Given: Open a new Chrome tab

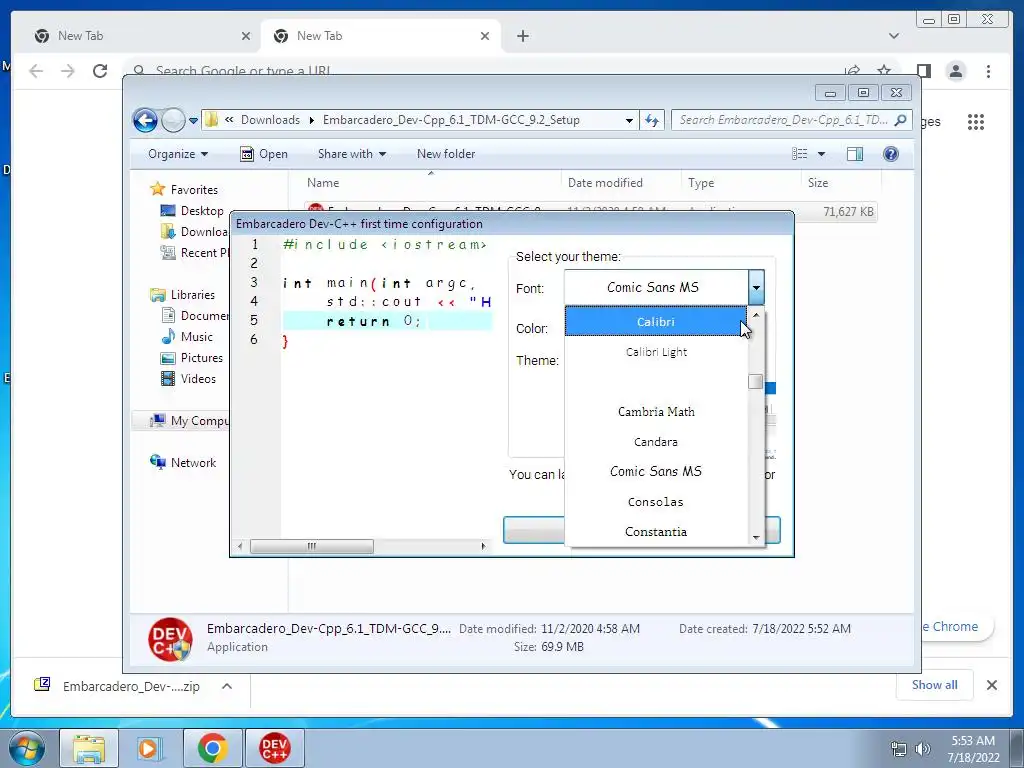Looking at the screenshot, I should (522, 36).
